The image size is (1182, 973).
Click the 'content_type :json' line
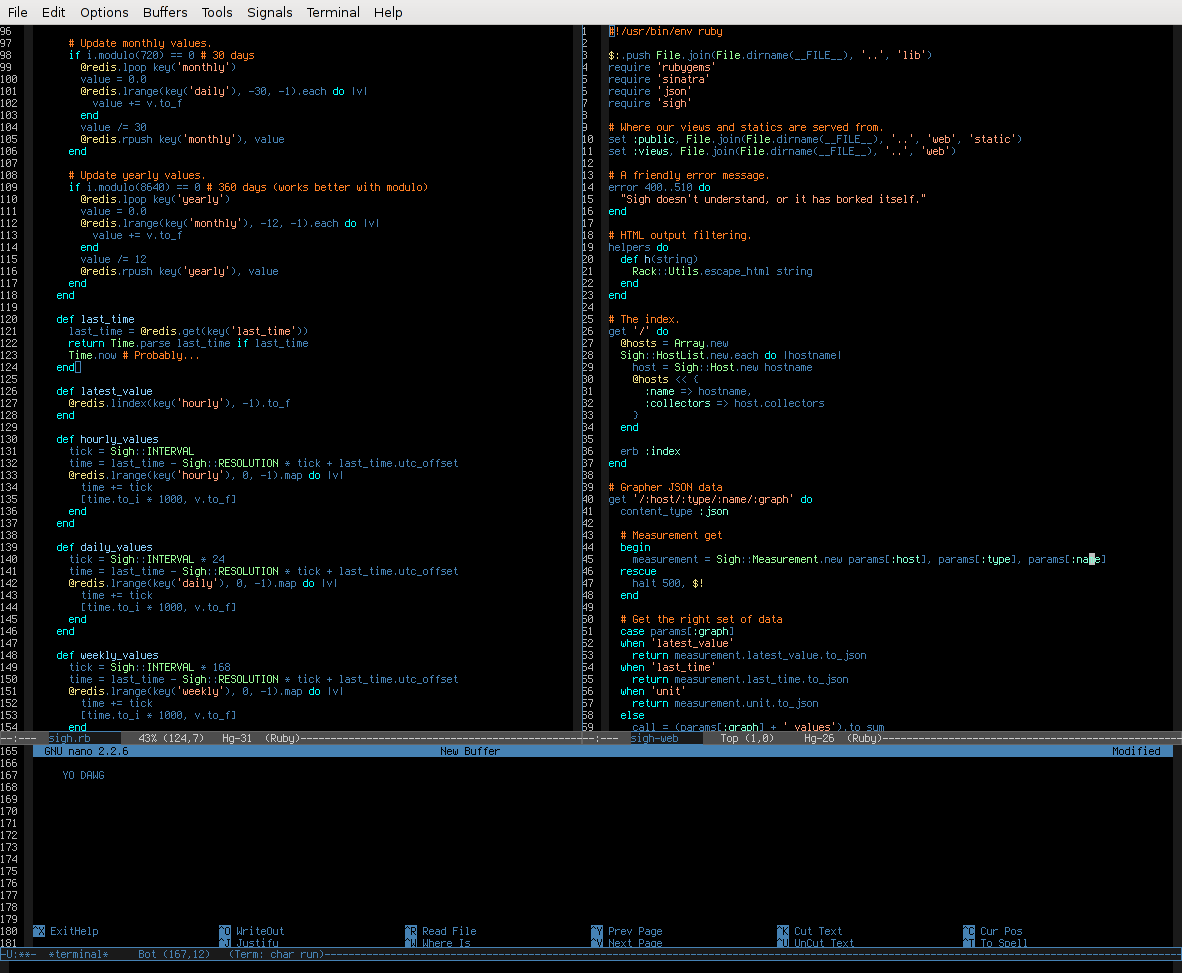pyautogui.click(x=674, y=511)
